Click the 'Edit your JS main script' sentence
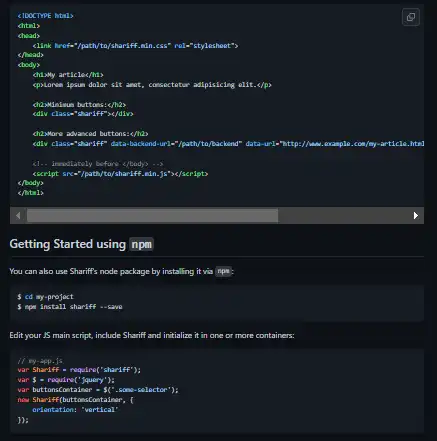 tap(152, 335)
